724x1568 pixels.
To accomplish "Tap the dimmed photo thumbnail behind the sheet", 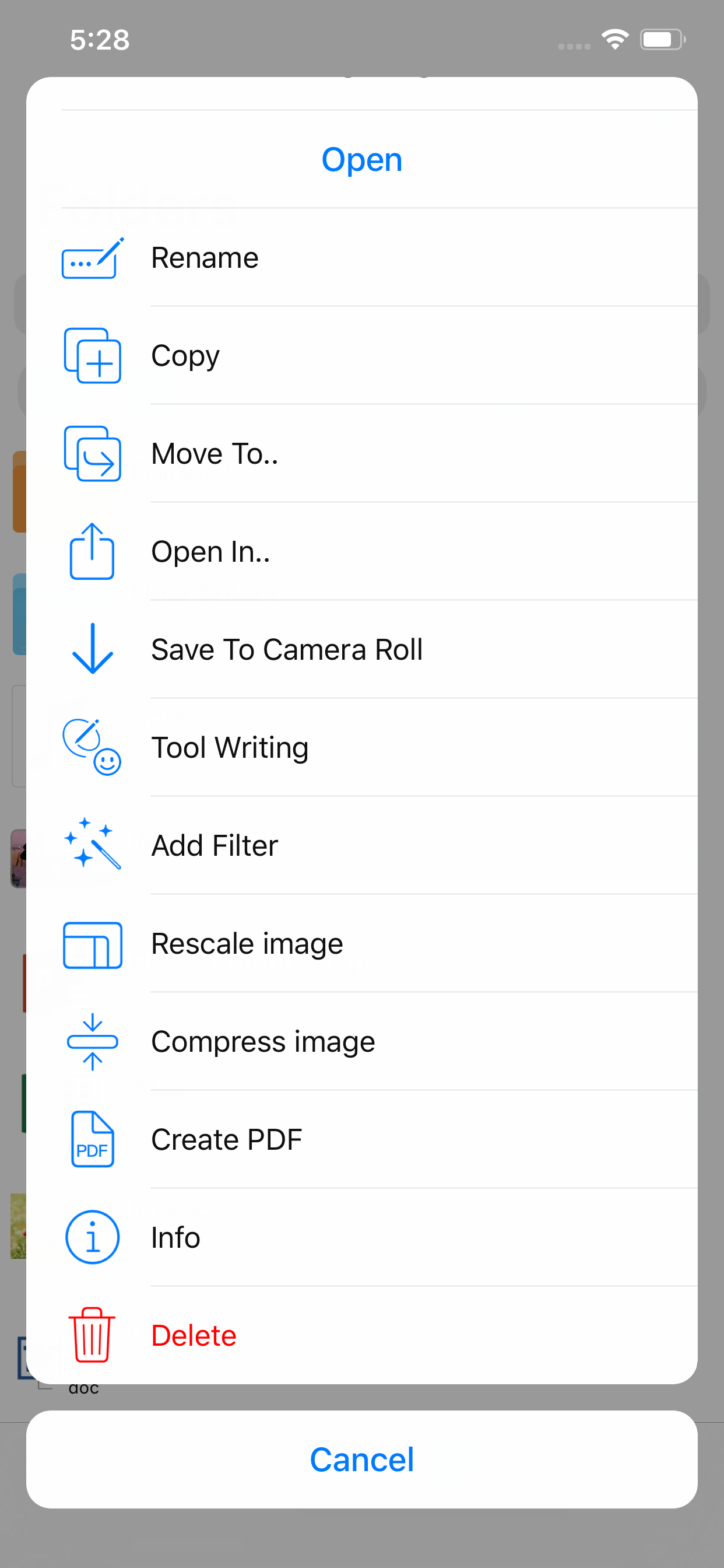I will click(17, 859).
